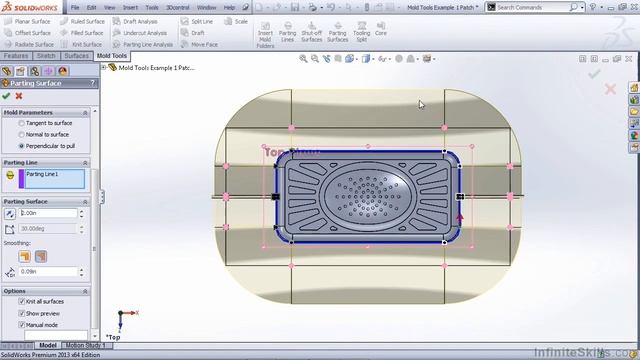Click the smoothing distance field 0.09in

click(x=48, y=271)
